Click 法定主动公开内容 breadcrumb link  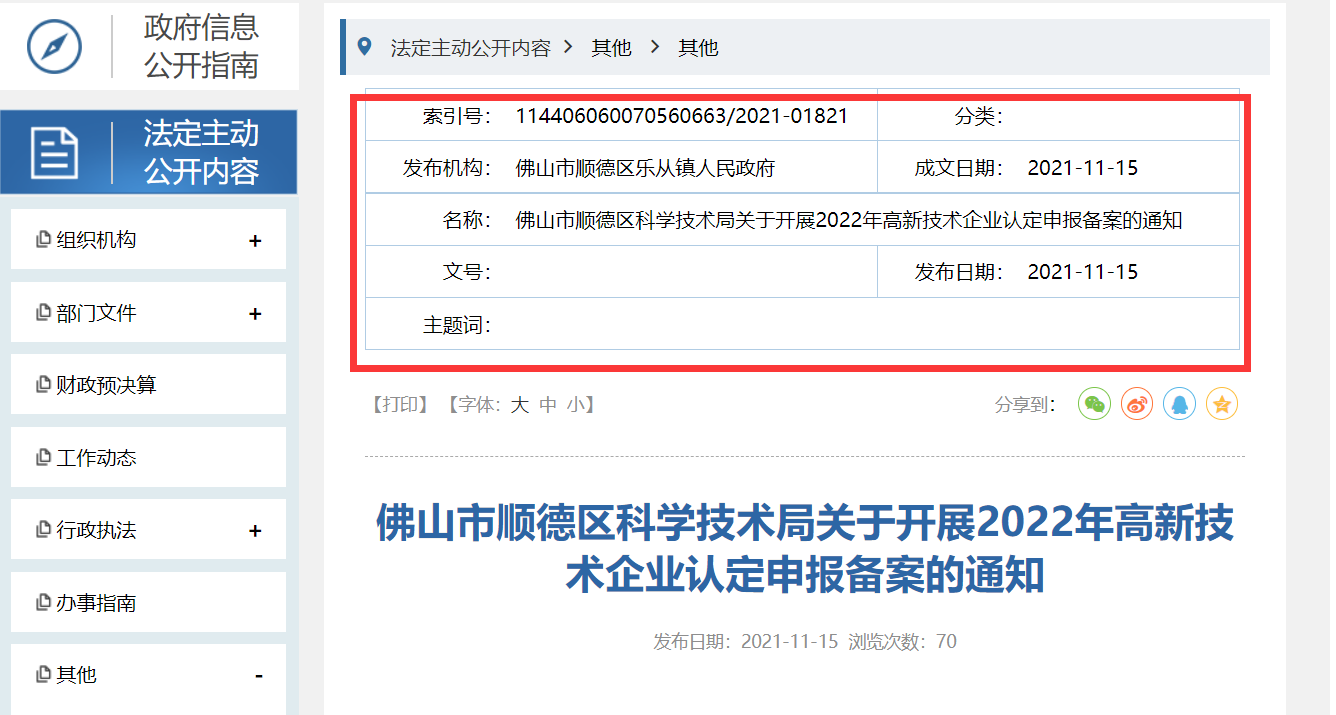pyautogui.click(x=470, y=47)
